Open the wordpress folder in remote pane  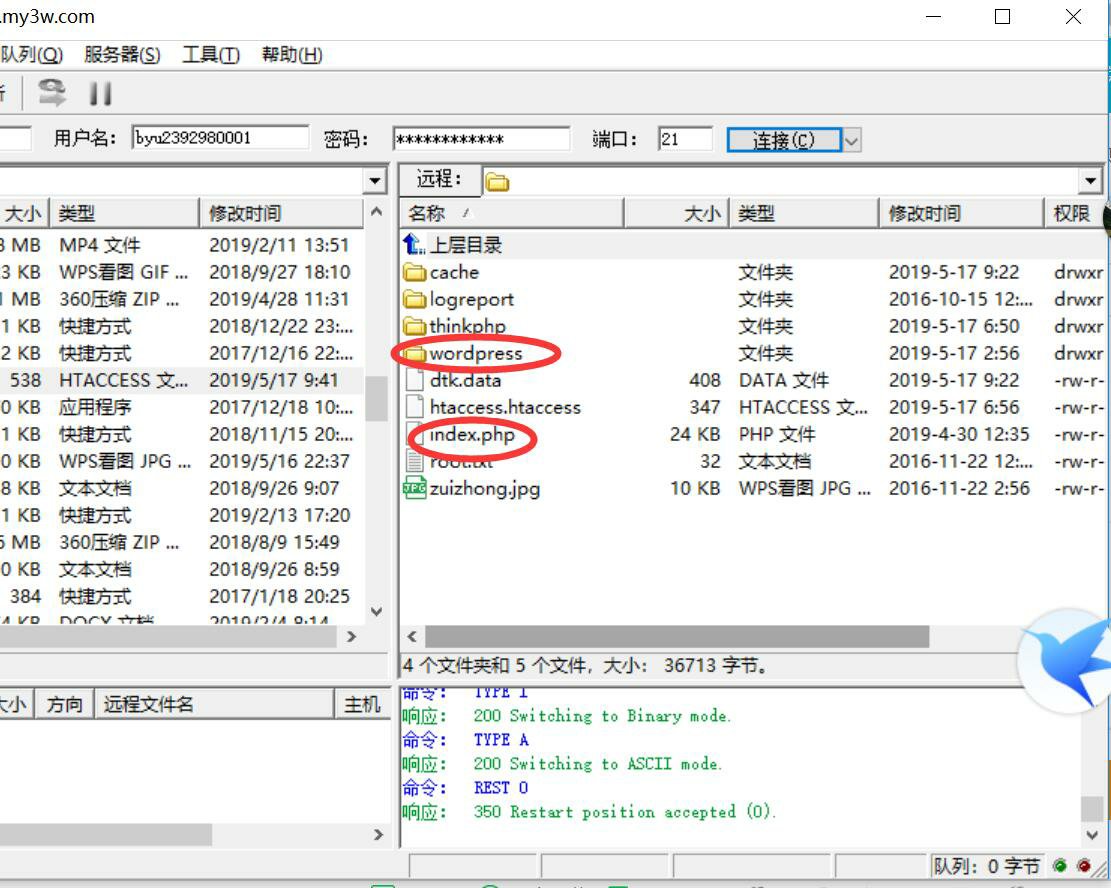click(478, 353)
